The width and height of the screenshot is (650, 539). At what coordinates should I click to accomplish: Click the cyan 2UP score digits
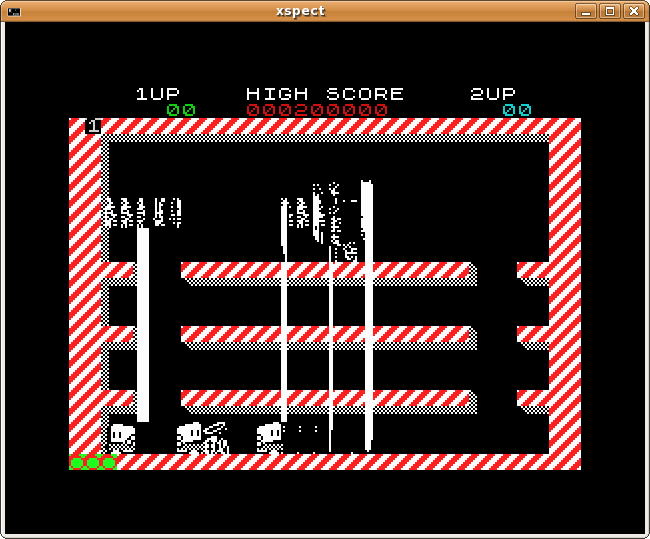coord(517,110)
